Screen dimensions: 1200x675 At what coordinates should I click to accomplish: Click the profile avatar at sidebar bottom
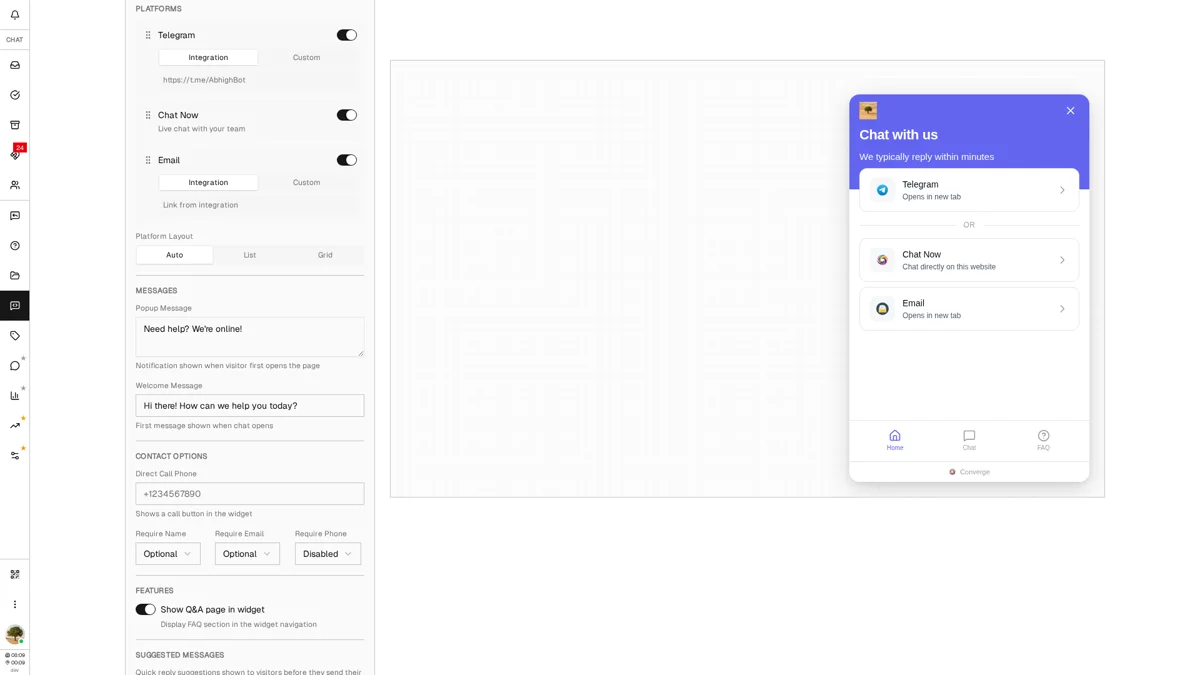[x=14, y=635]
